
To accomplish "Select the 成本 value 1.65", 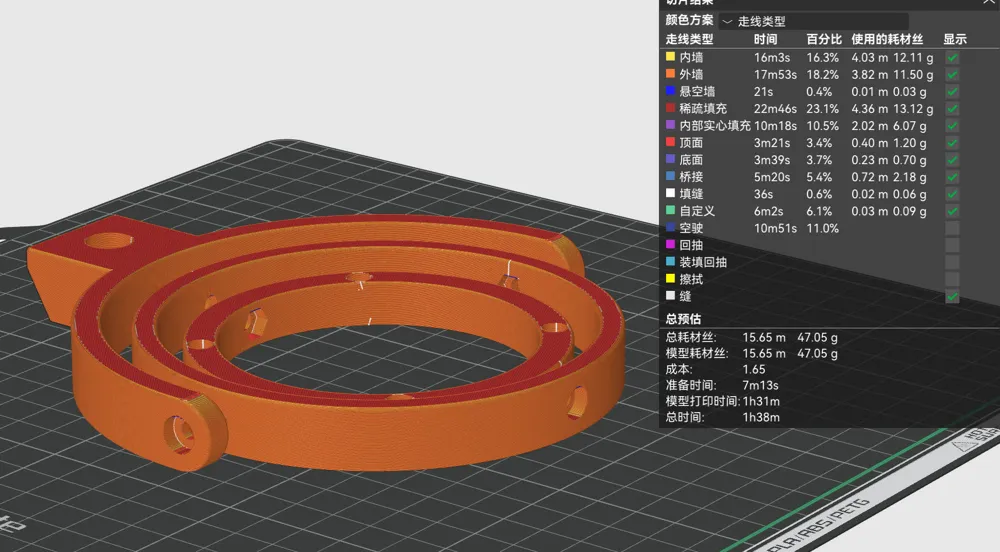I will pos(754,370).
